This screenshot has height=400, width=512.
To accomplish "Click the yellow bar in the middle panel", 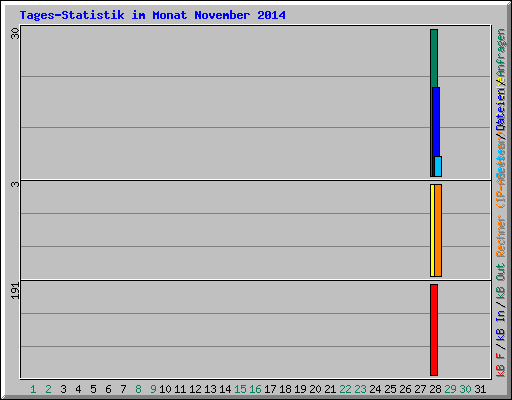I will [432, 230].
